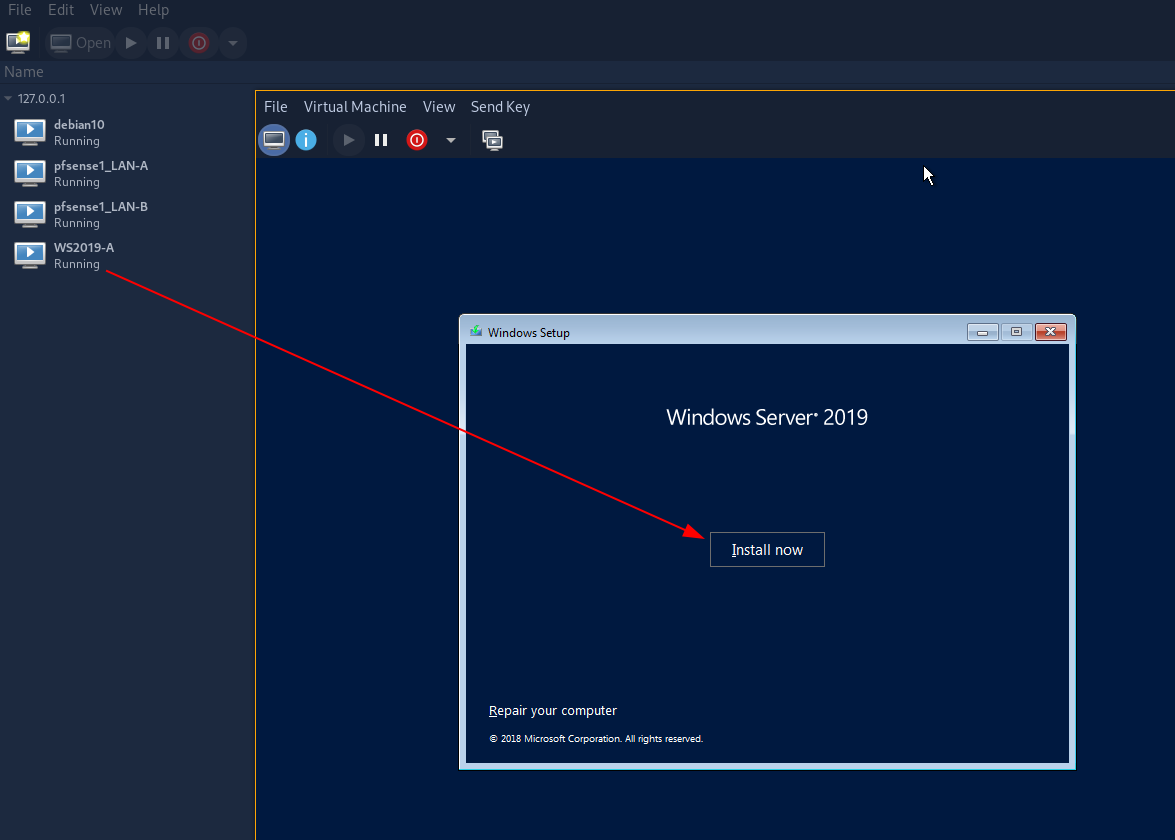Open the manager Edit menu
The height and width of the screenshot is (840, 1175).
[61, 10]
